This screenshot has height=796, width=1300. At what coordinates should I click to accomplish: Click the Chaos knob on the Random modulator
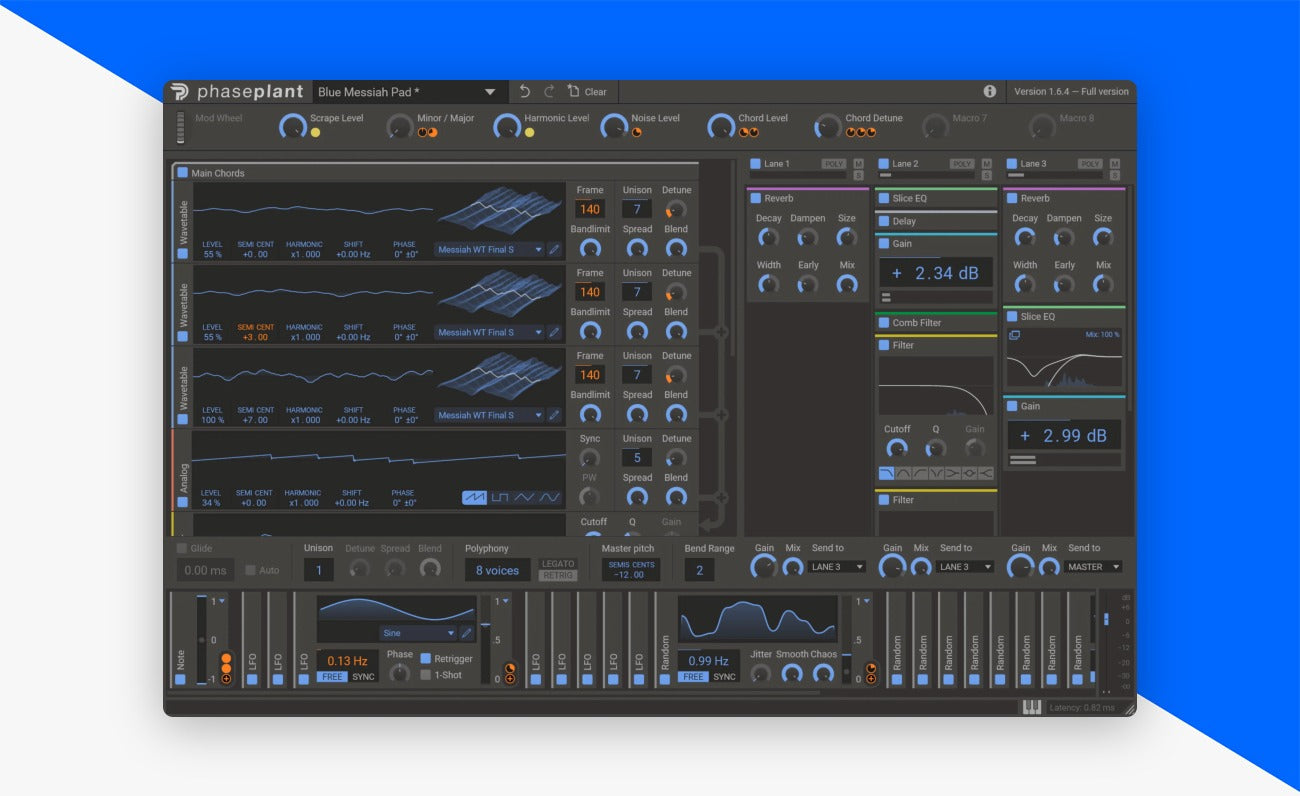pos(824,674)
